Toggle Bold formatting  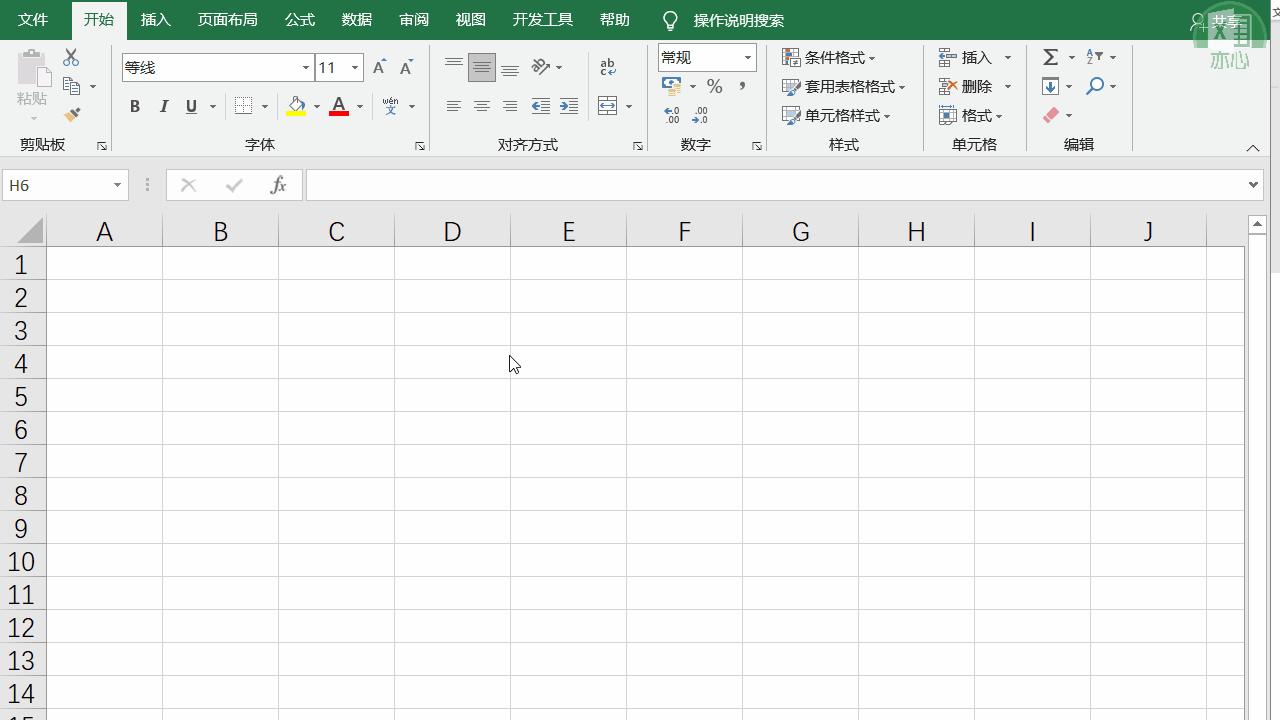(135, 106)
